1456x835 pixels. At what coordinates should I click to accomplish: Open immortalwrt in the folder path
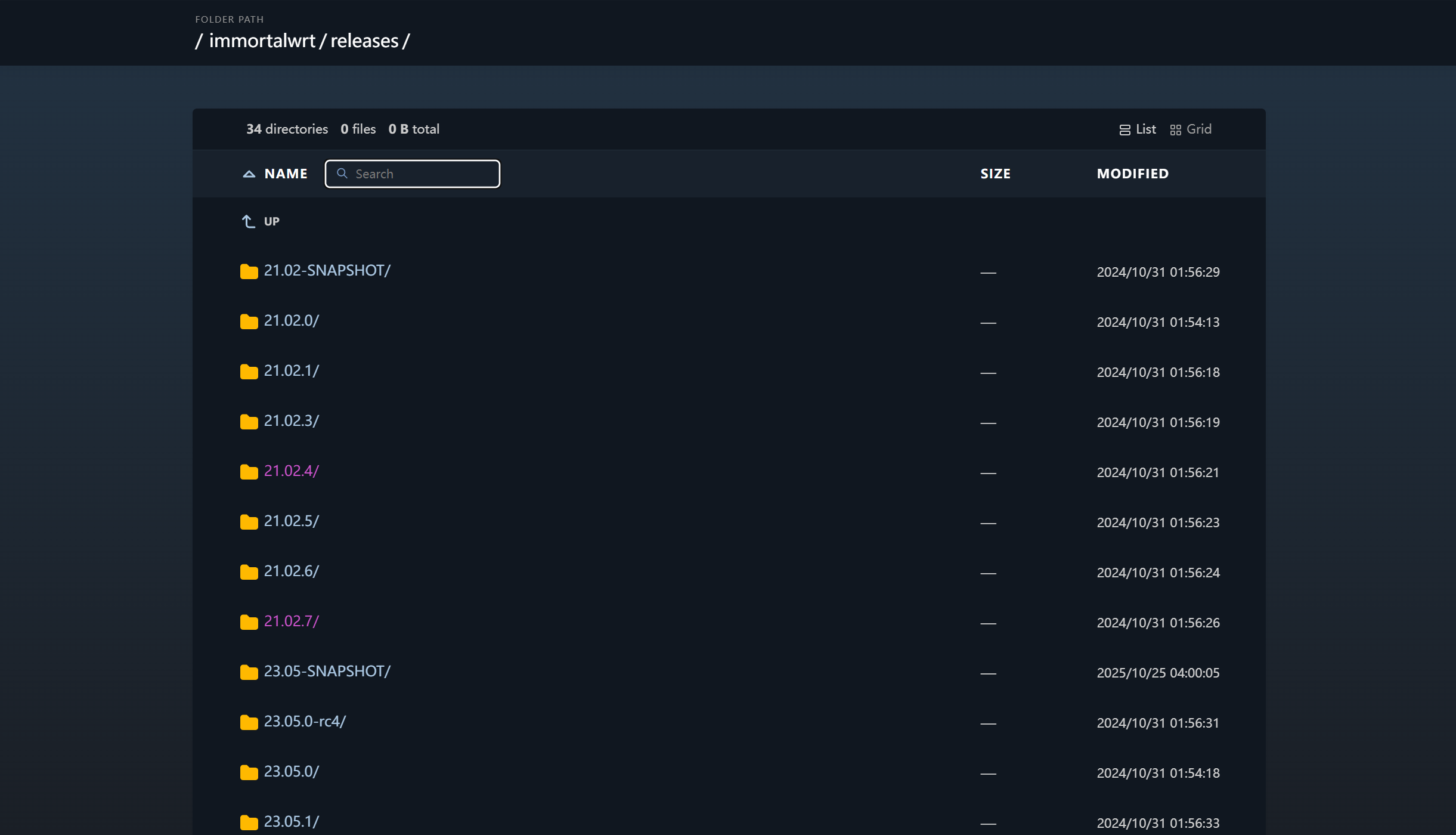262,41
